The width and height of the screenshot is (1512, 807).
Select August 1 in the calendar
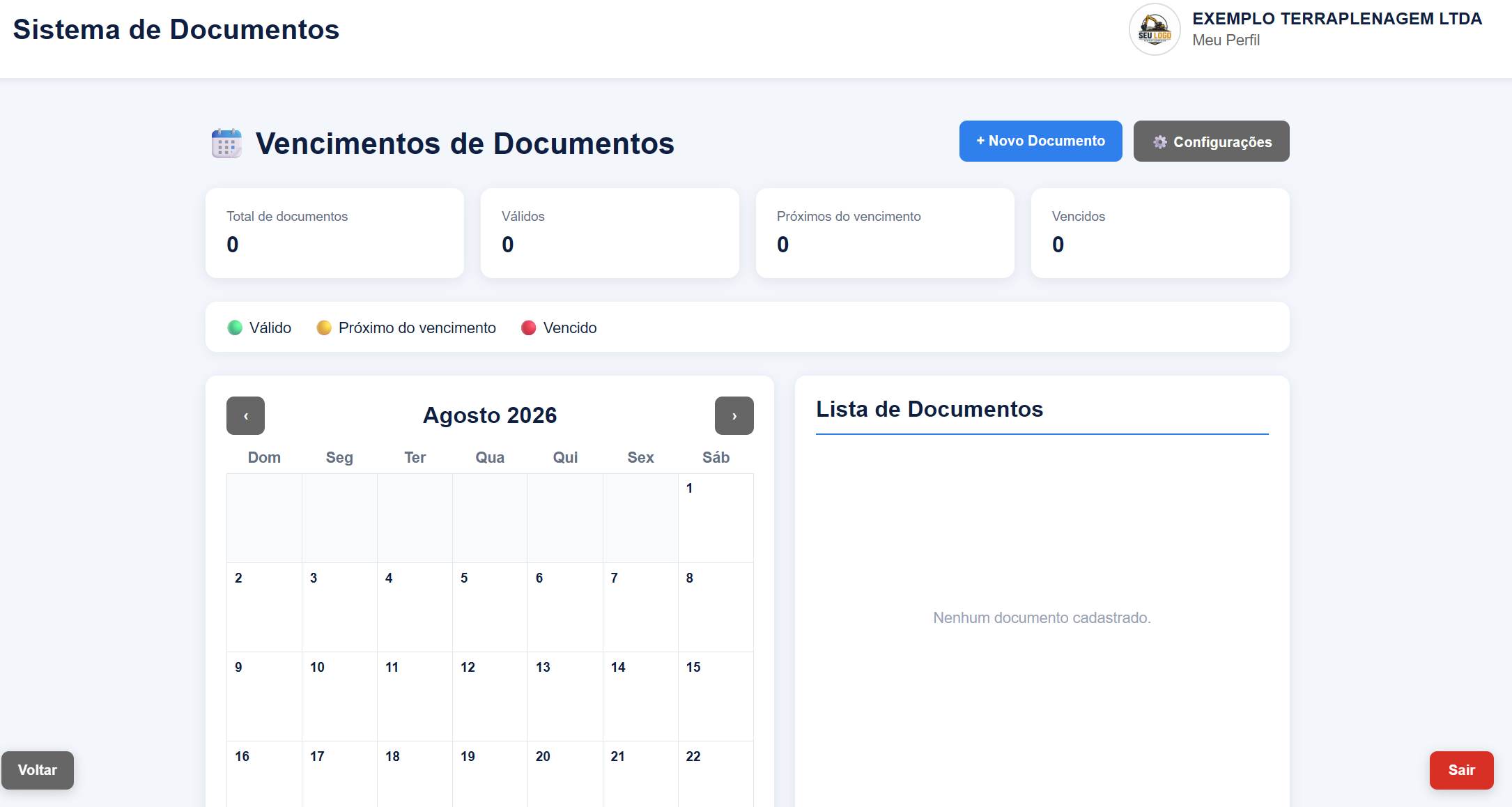[x=716, y=518]
